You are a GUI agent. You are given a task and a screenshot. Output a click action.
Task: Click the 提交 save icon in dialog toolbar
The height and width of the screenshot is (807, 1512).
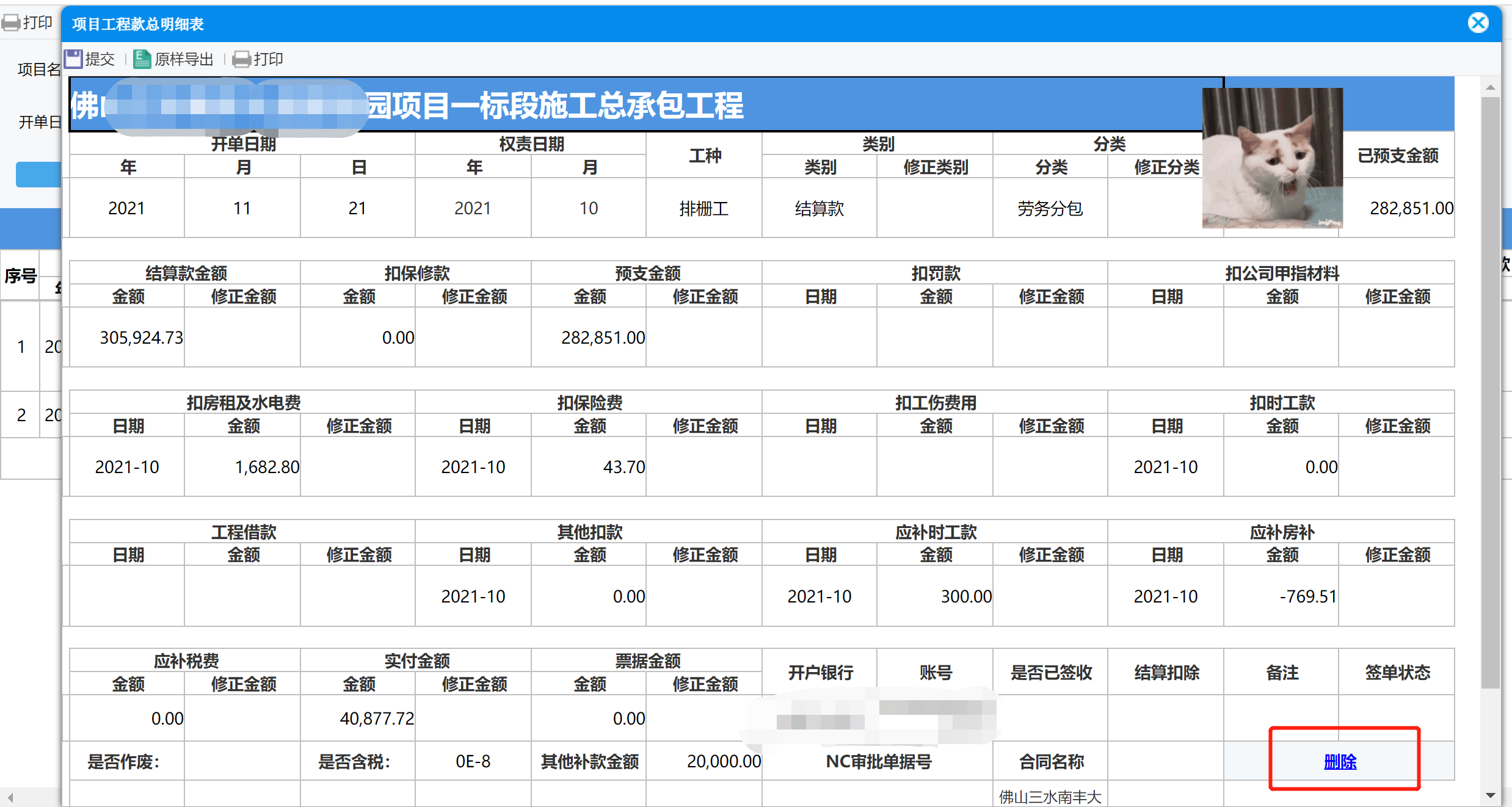73,59
